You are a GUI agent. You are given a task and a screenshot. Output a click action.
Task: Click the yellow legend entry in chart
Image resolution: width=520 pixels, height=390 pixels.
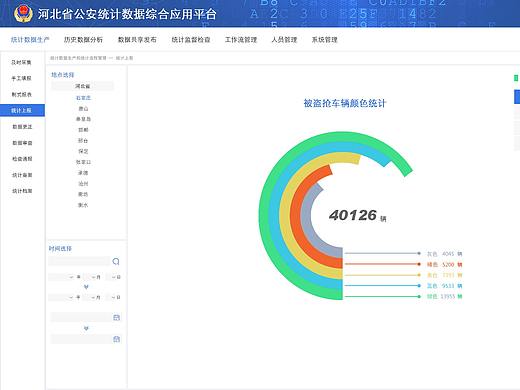tap(444, 275)
